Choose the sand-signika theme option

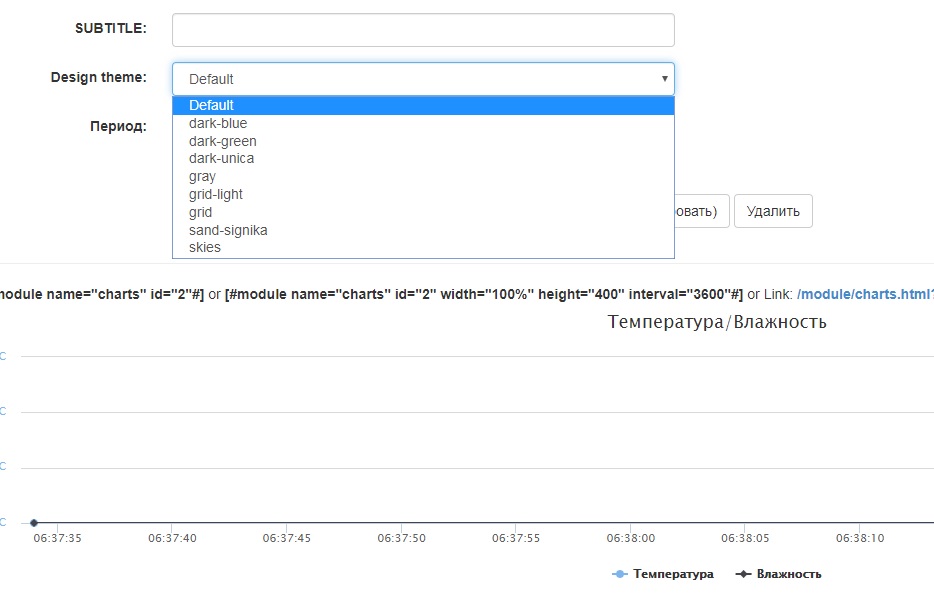click(x=228, y=230)
